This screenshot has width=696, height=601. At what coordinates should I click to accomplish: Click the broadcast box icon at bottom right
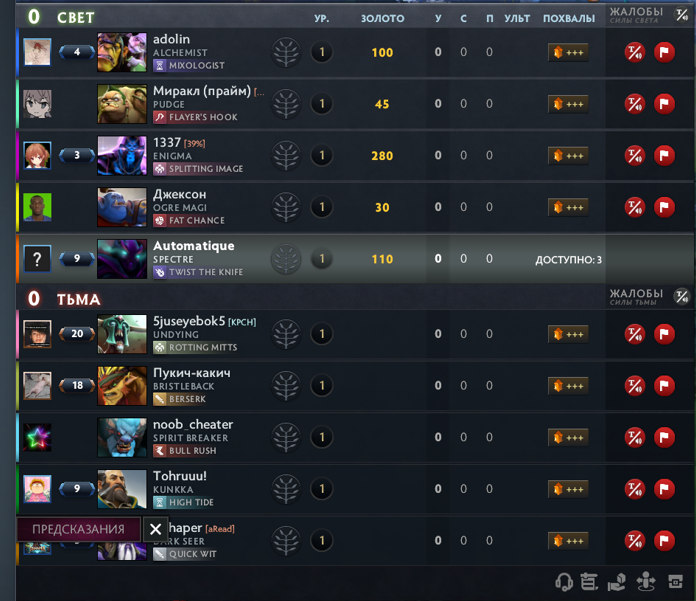point(676,581)
